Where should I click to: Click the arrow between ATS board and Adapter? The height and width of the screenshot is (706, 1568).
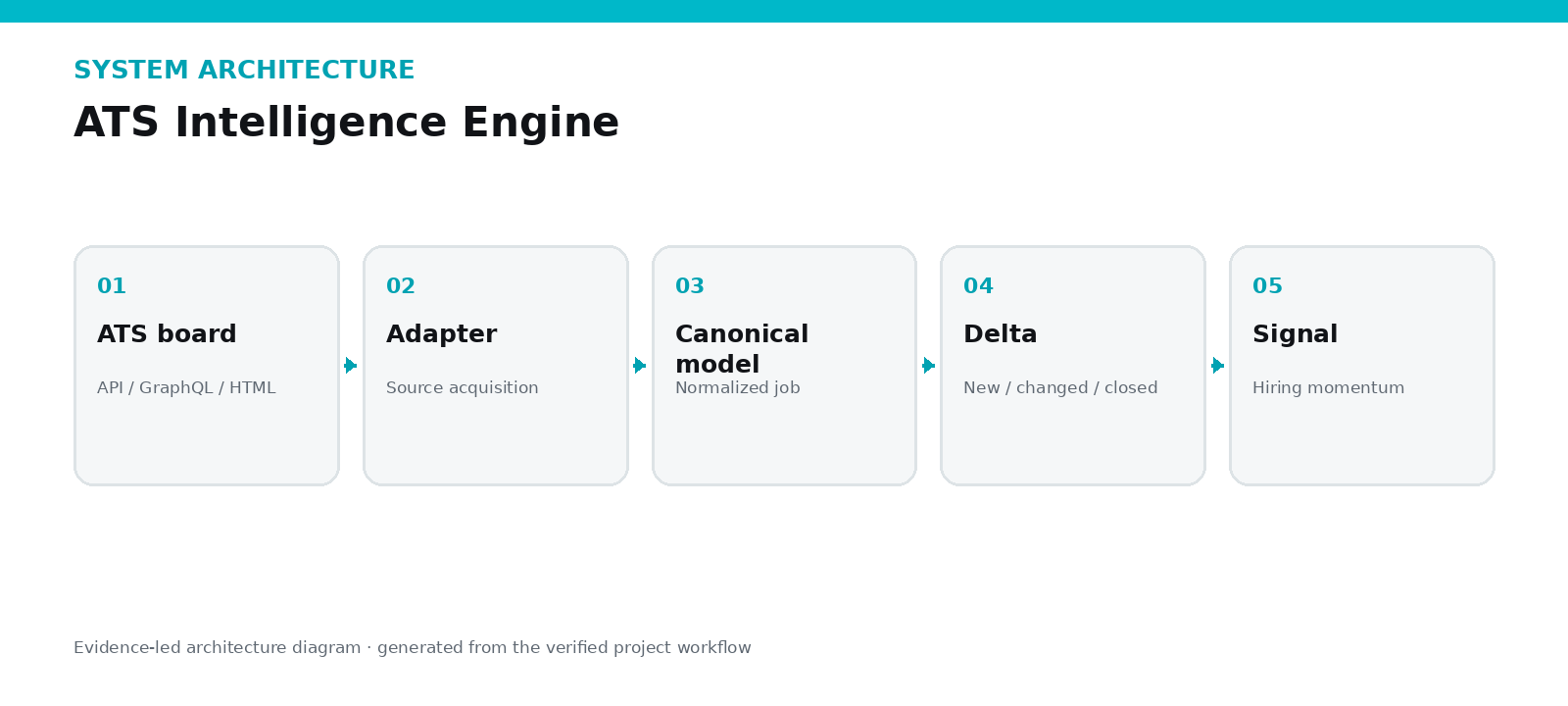point(351,366)
